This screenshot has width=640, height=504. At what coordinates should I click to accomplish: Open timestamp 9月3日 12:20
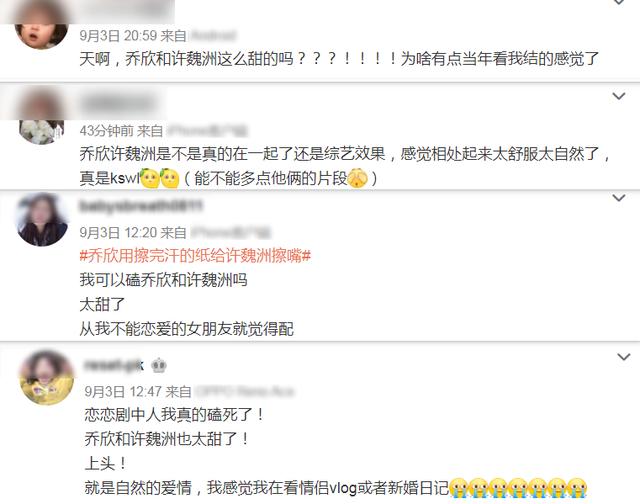pos(113,233)
